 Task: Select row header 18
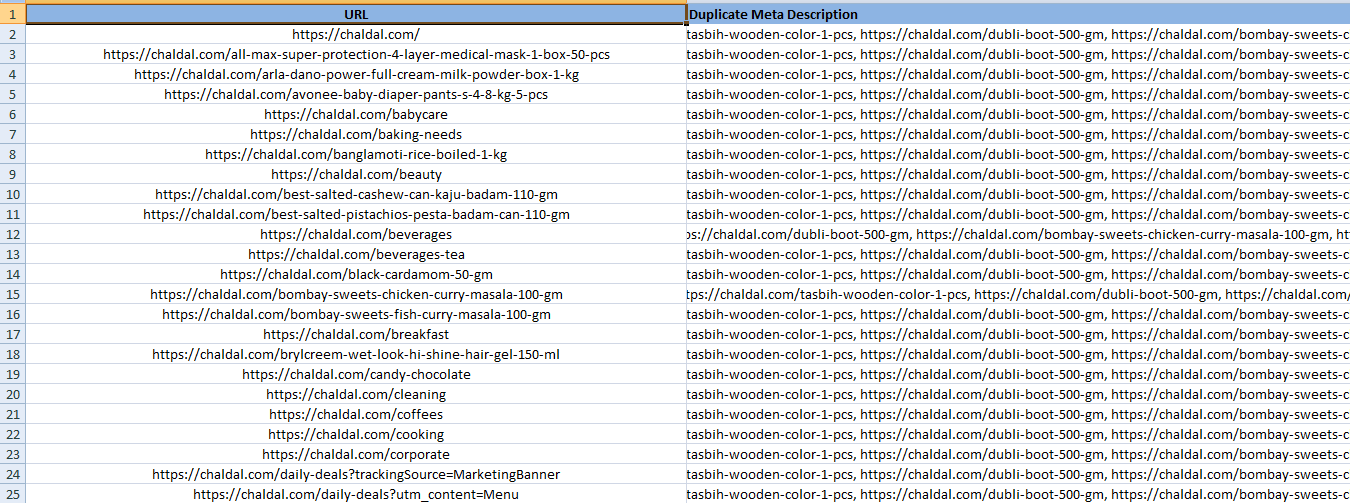[x=12, y=354]
